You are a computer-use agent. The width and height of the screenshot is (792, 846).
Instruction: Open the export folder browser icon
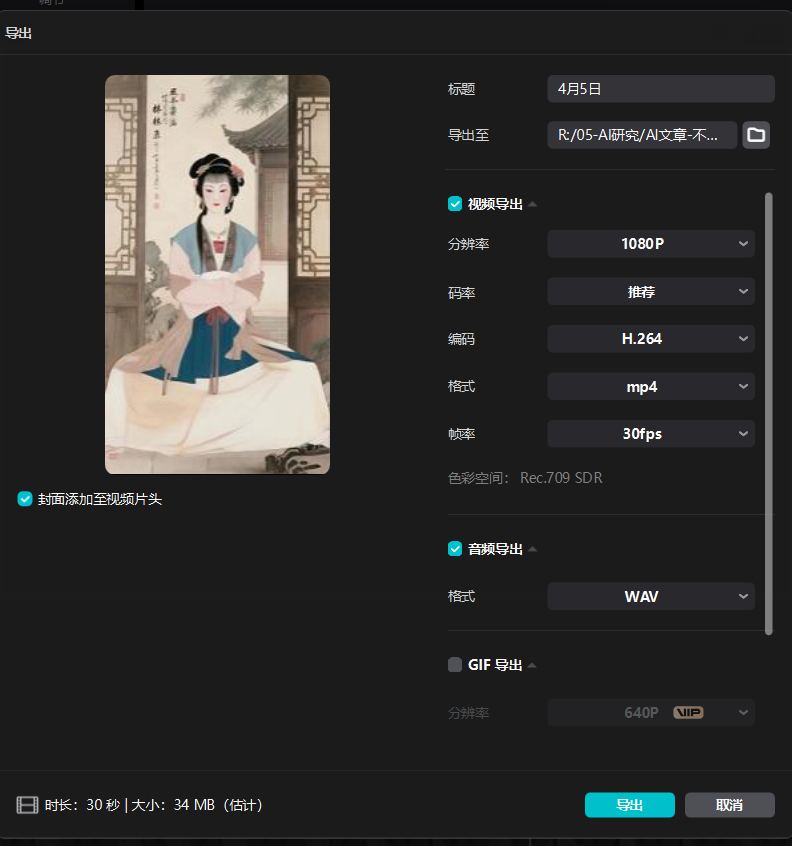(756, 135)
